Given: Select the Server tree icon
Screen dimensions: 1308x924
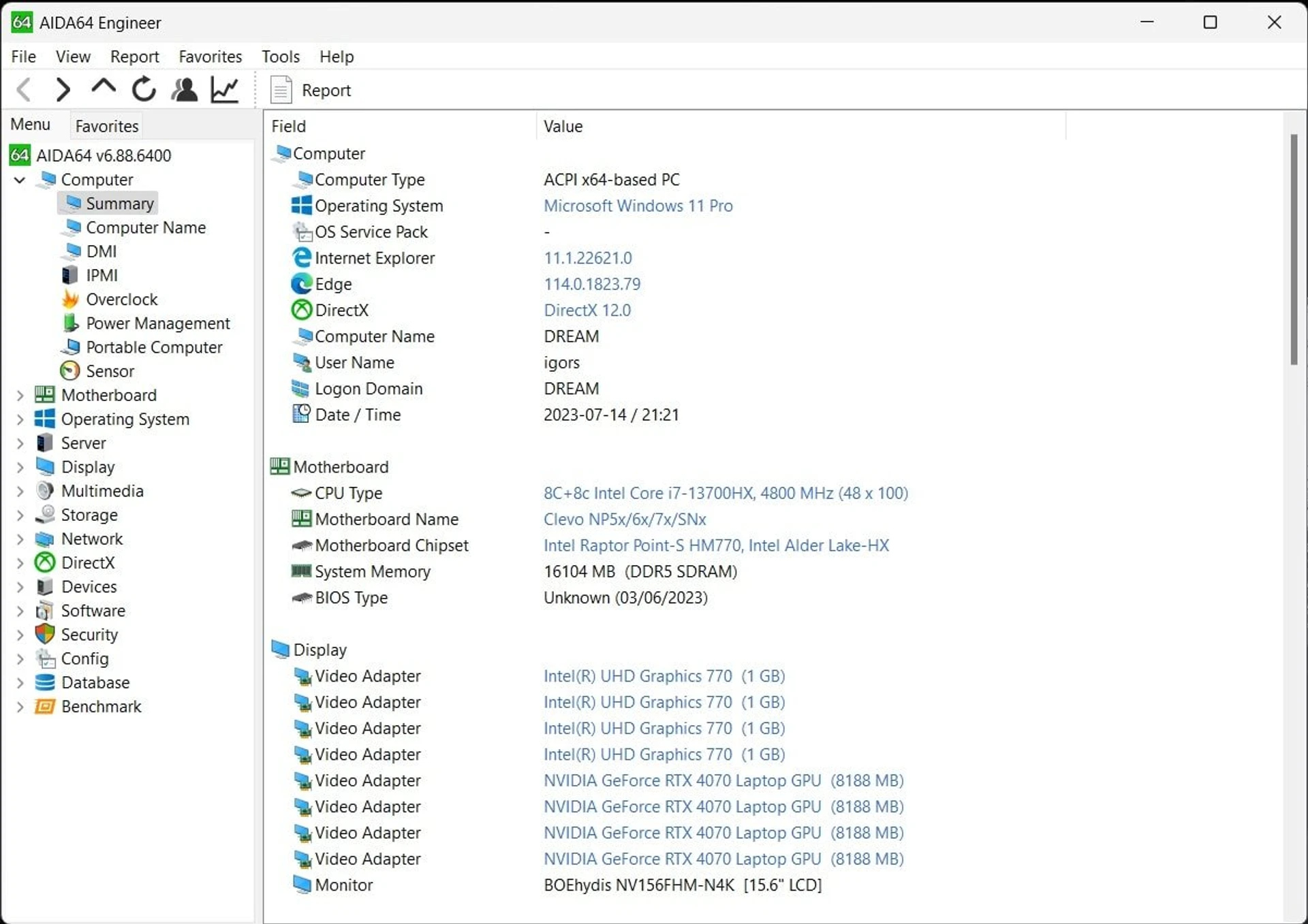Looking at the screenshot, I should (x=45, y=443).
